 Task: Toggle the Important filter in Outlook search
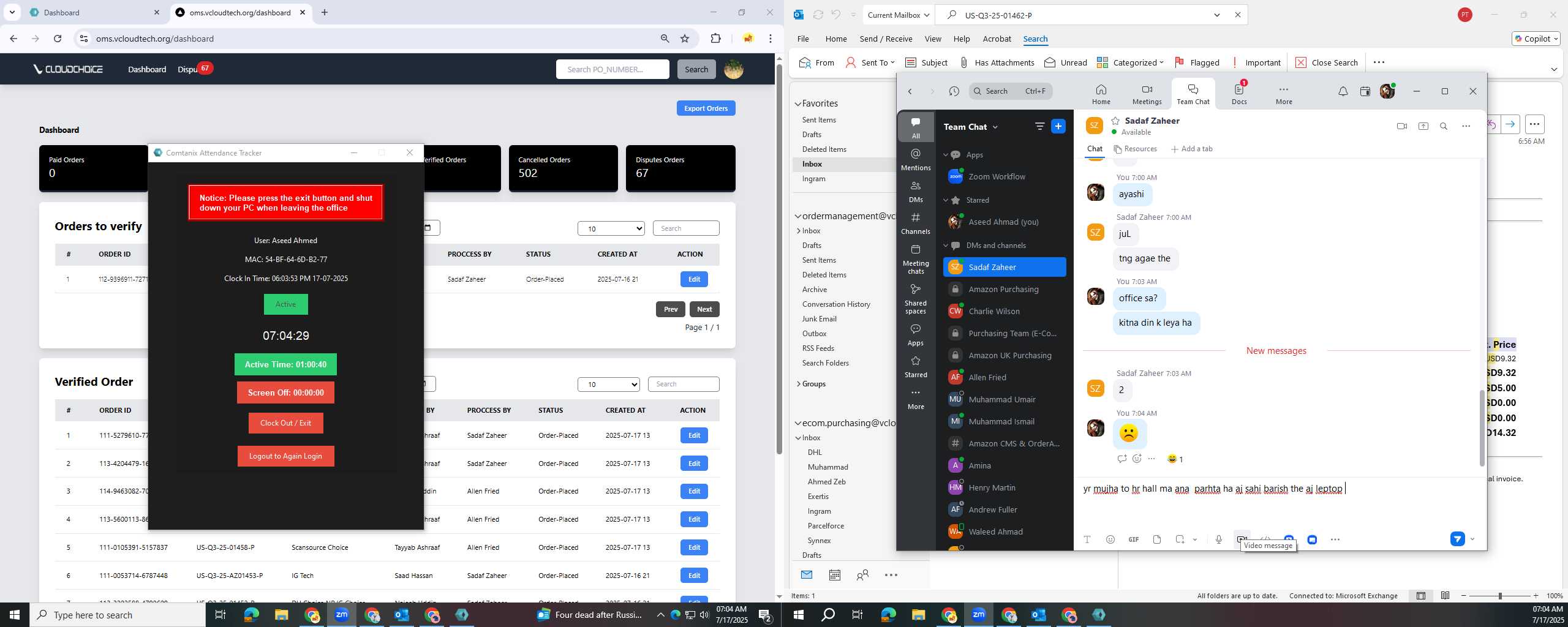(x=1256, y=62)
